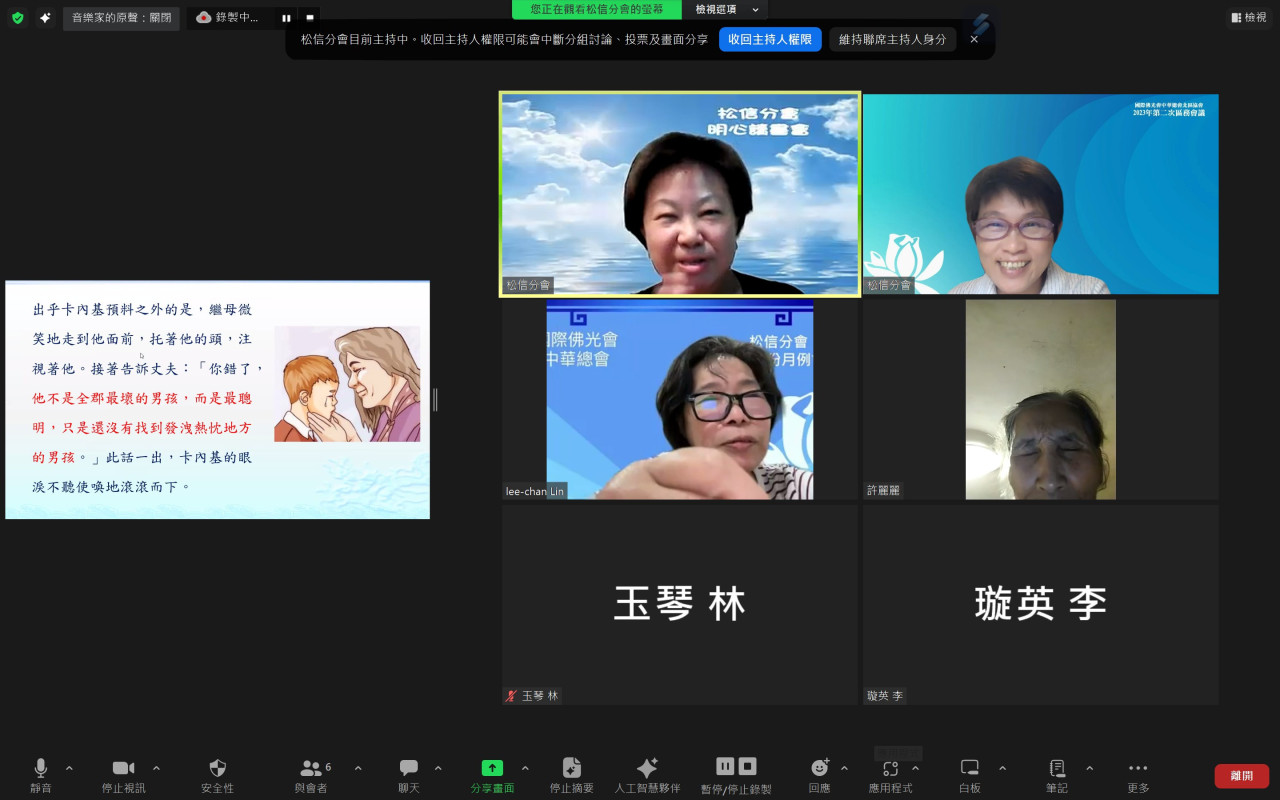Open the 檢視 view layout menu

pos(1248,18)
